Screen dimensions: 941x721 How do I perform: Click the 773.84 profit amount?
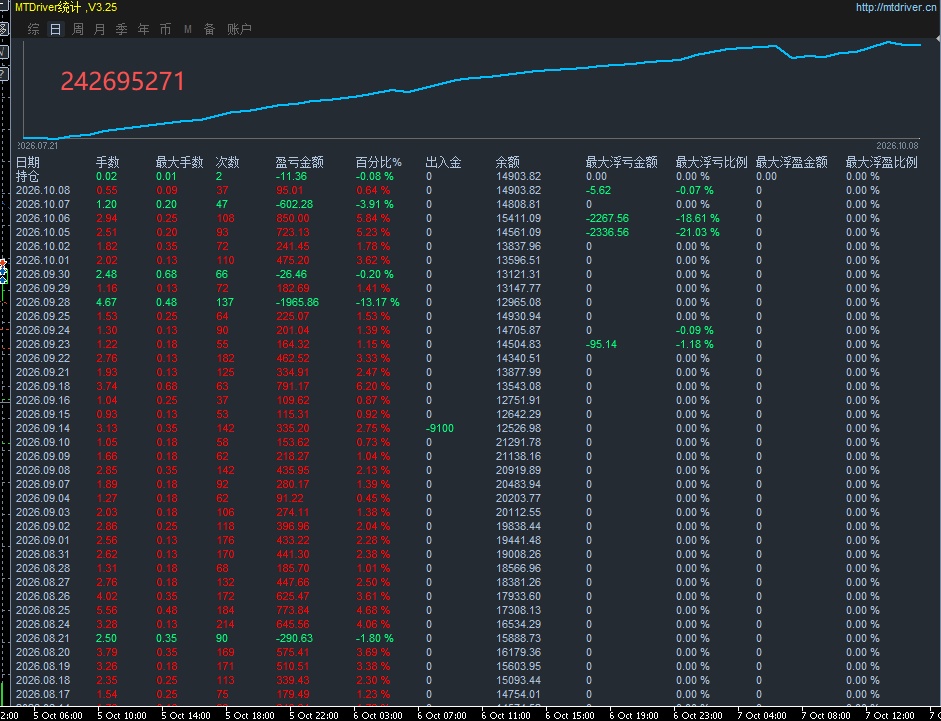pyautogui.click(x=292, y=611)
